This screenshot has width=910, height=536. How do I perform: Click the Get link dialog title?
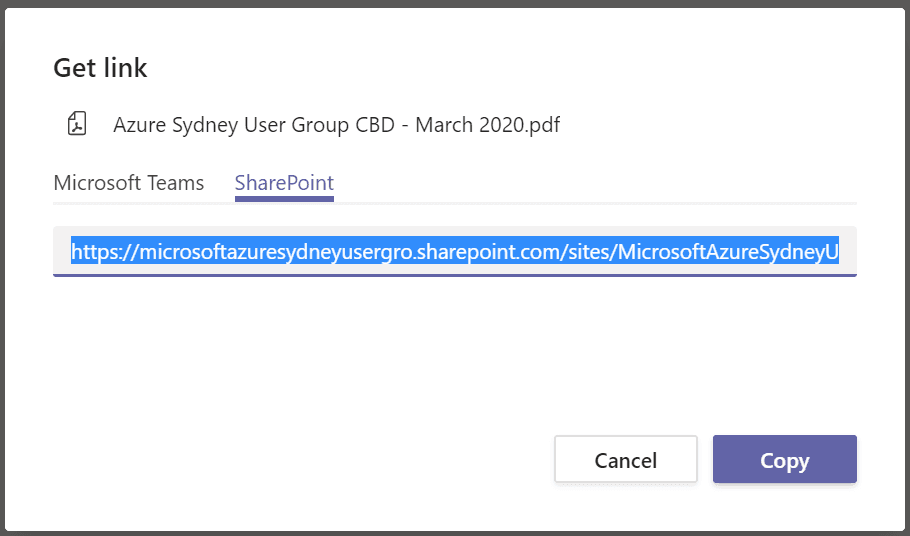[100, 68]
